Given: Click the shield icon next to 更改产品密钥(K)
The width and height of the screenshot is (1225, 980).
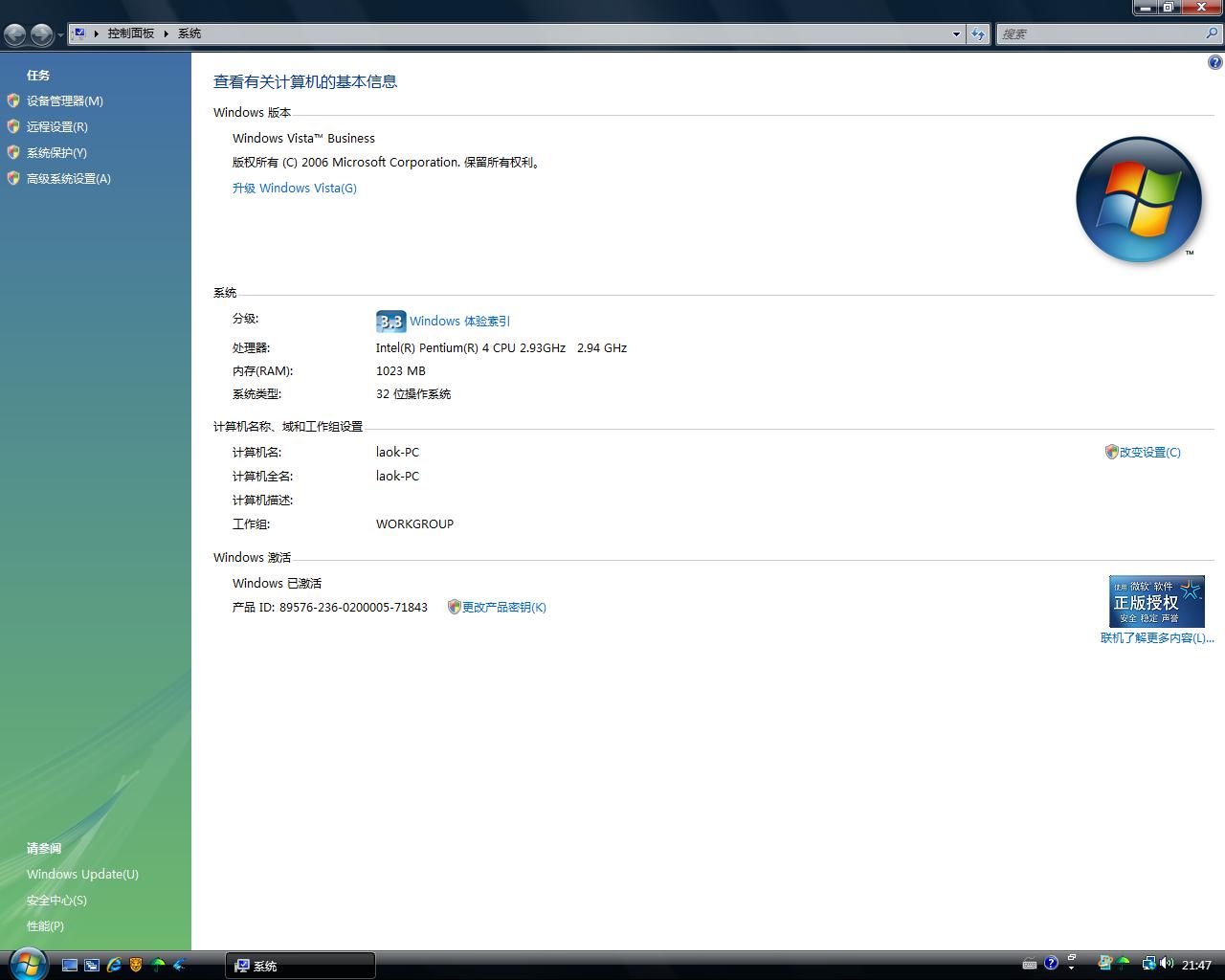Looking at the screenshot, I should click(x=455, y=607).
